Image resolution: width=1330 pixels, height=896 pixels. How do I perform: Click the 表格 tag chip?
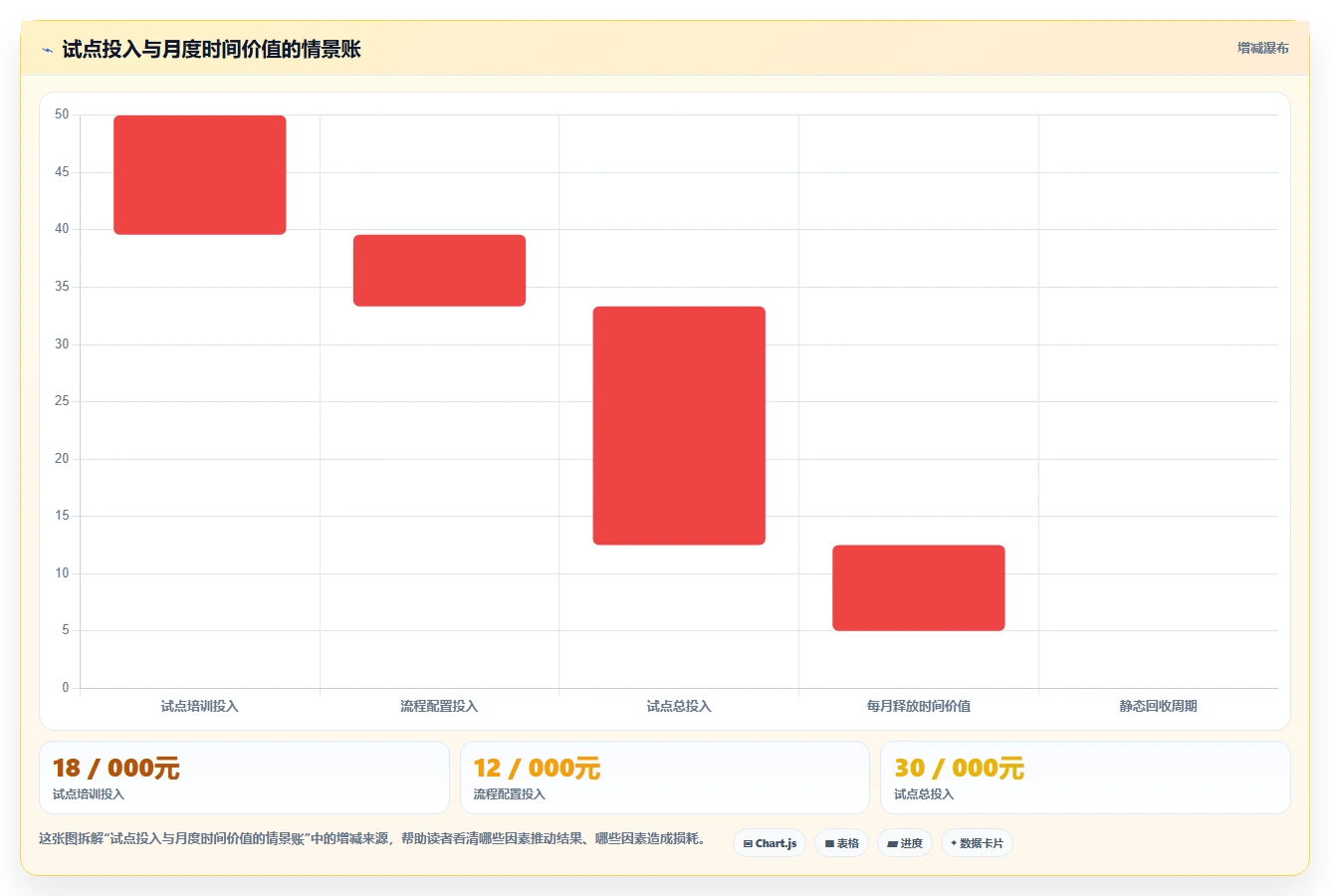click(841, 843)
